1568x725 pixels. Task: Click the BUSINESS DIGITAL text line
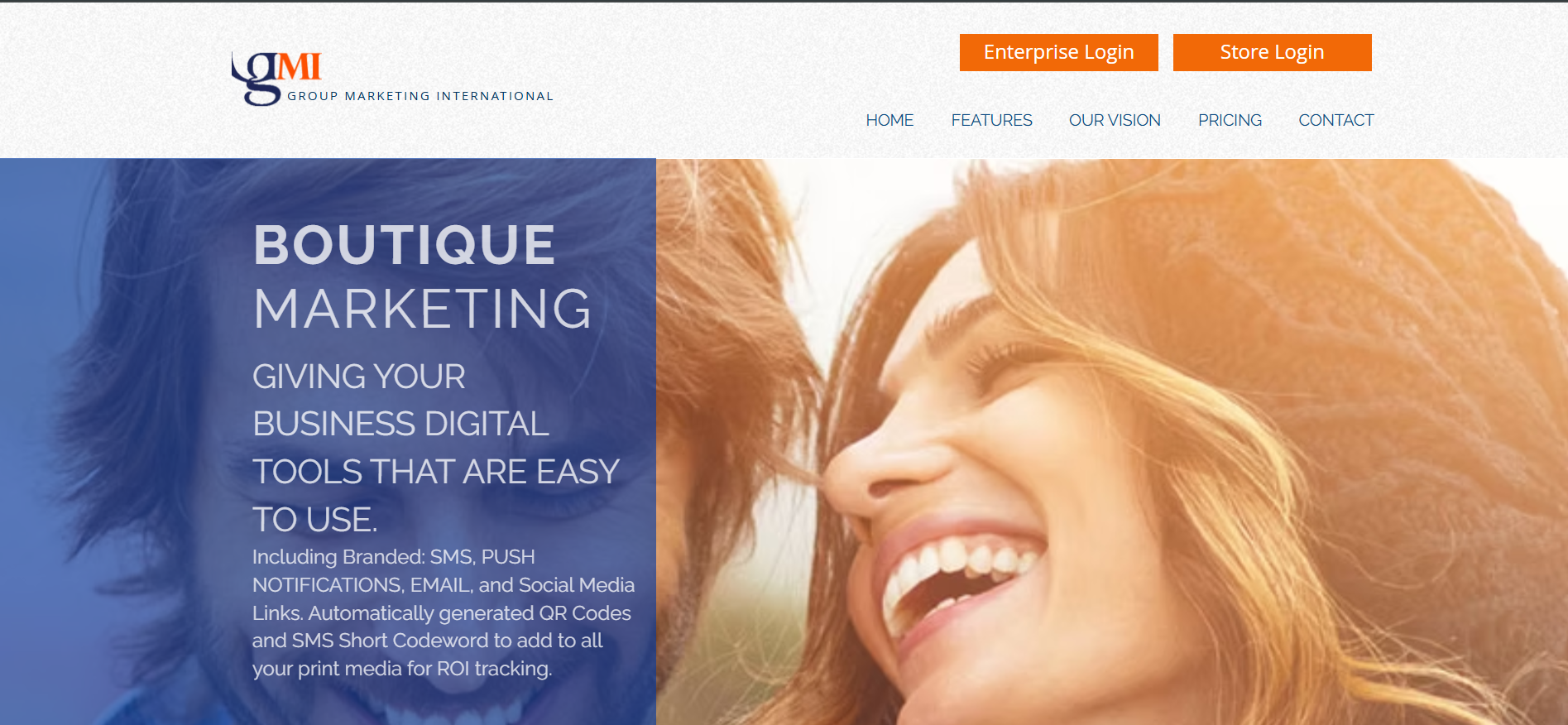pyautogui.click(x=401, y=424)
